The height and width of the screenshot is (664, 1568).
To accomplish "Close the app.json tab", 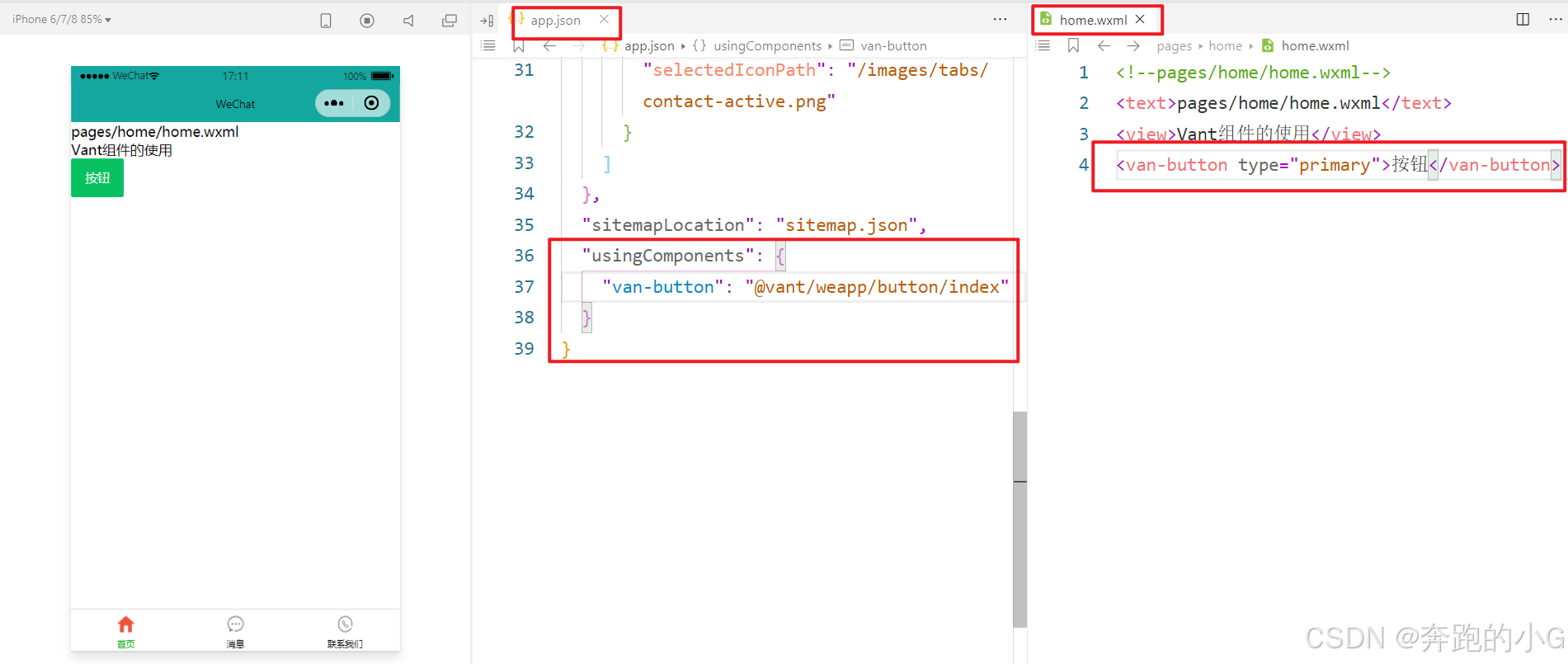I will tap(605, 19).
